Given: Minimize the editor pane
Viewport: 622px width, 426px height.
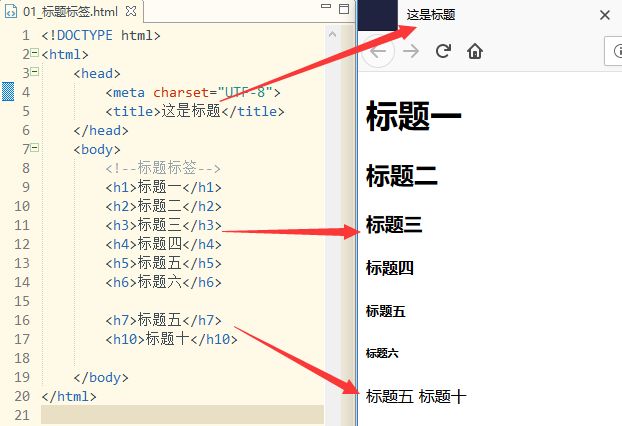Looking at the screenshot, I should (326, 6).
